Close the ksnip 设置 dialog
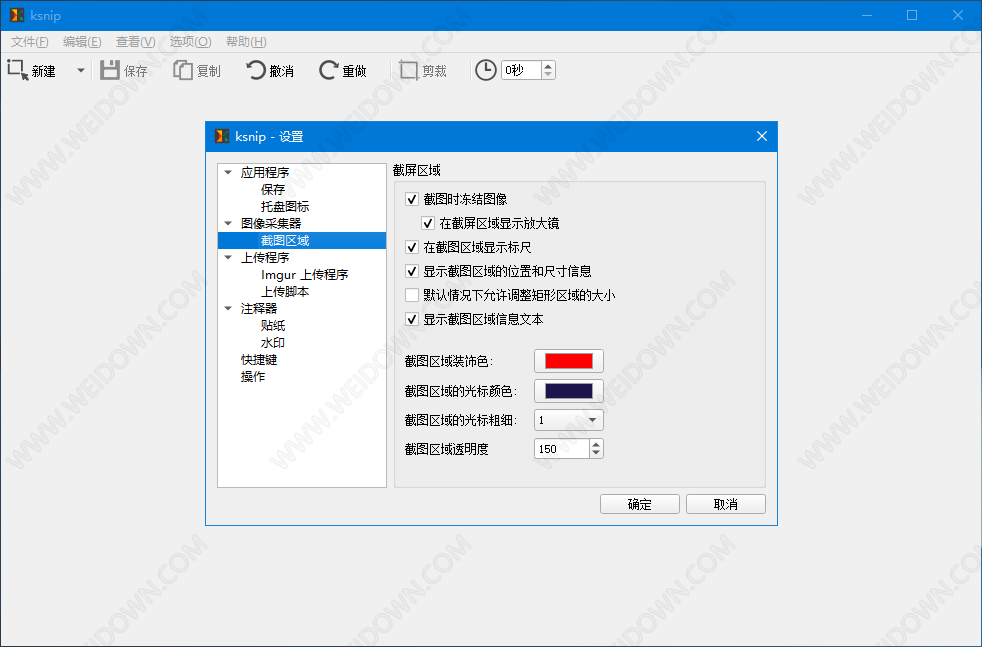982x647 pixels. point(762,136)
